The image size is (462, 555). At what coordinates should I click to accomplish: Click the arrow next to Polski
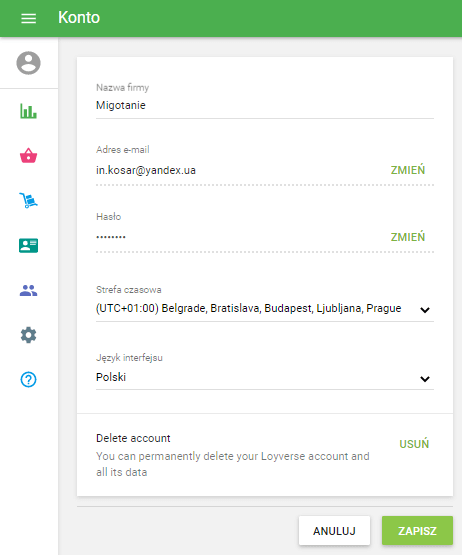pos(425,379)
